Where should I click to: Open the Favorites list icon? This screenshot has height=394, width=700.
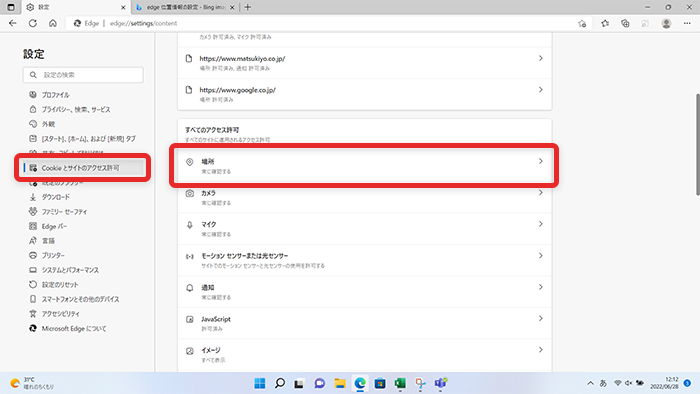[x=605, y=24]
